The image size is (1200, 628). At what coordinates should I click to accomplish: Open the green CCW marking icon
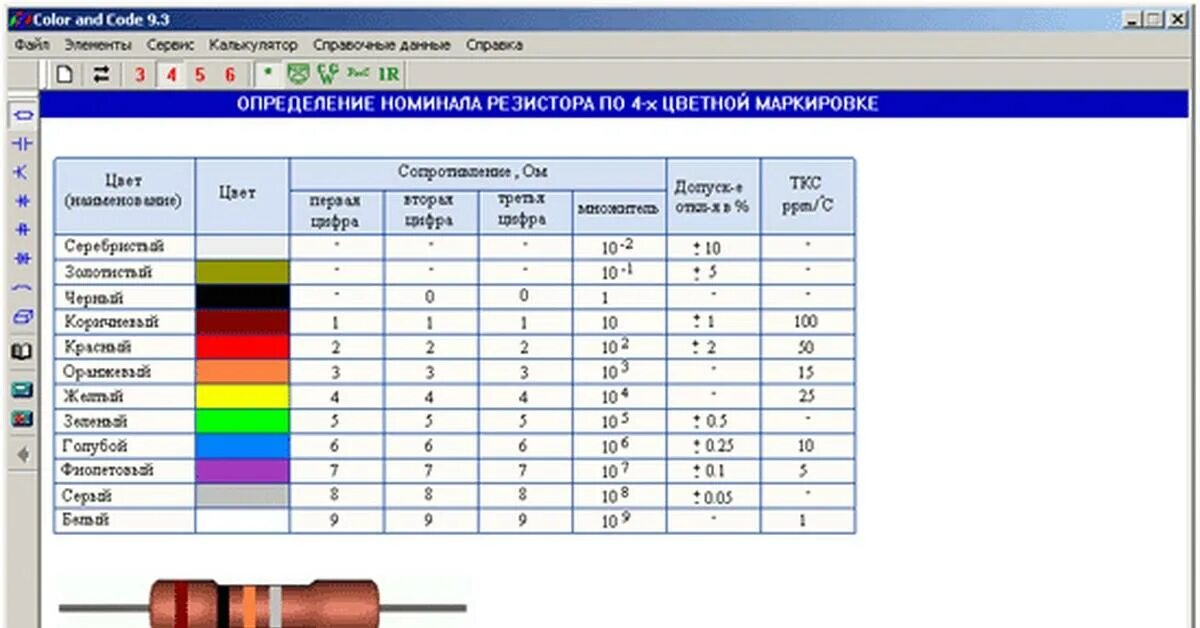[328, 73]
